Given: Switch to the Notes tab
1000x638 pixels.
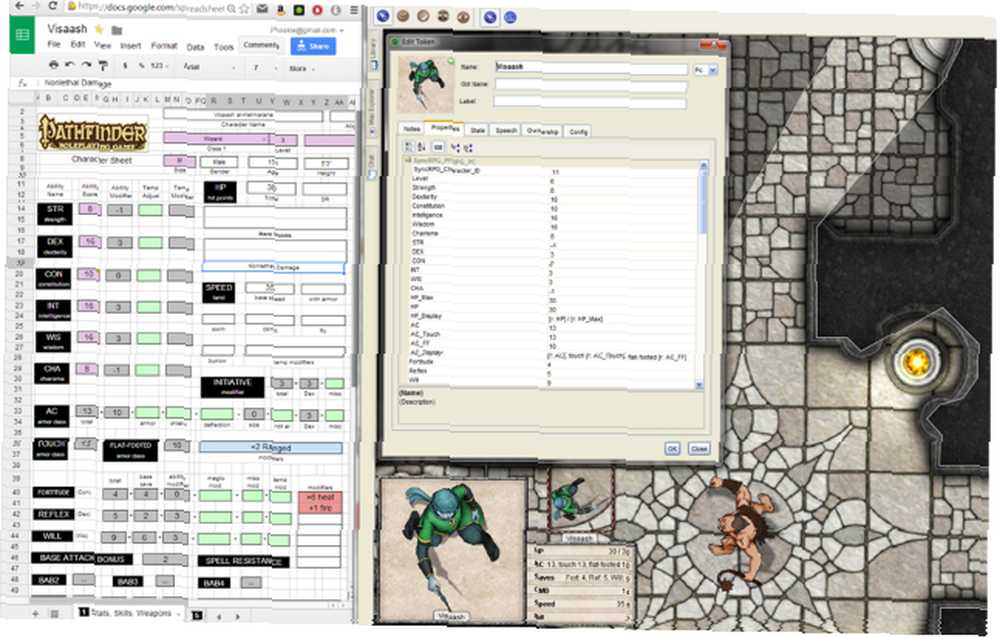Looking at the screenshot, I should click(x=411, y=128).
